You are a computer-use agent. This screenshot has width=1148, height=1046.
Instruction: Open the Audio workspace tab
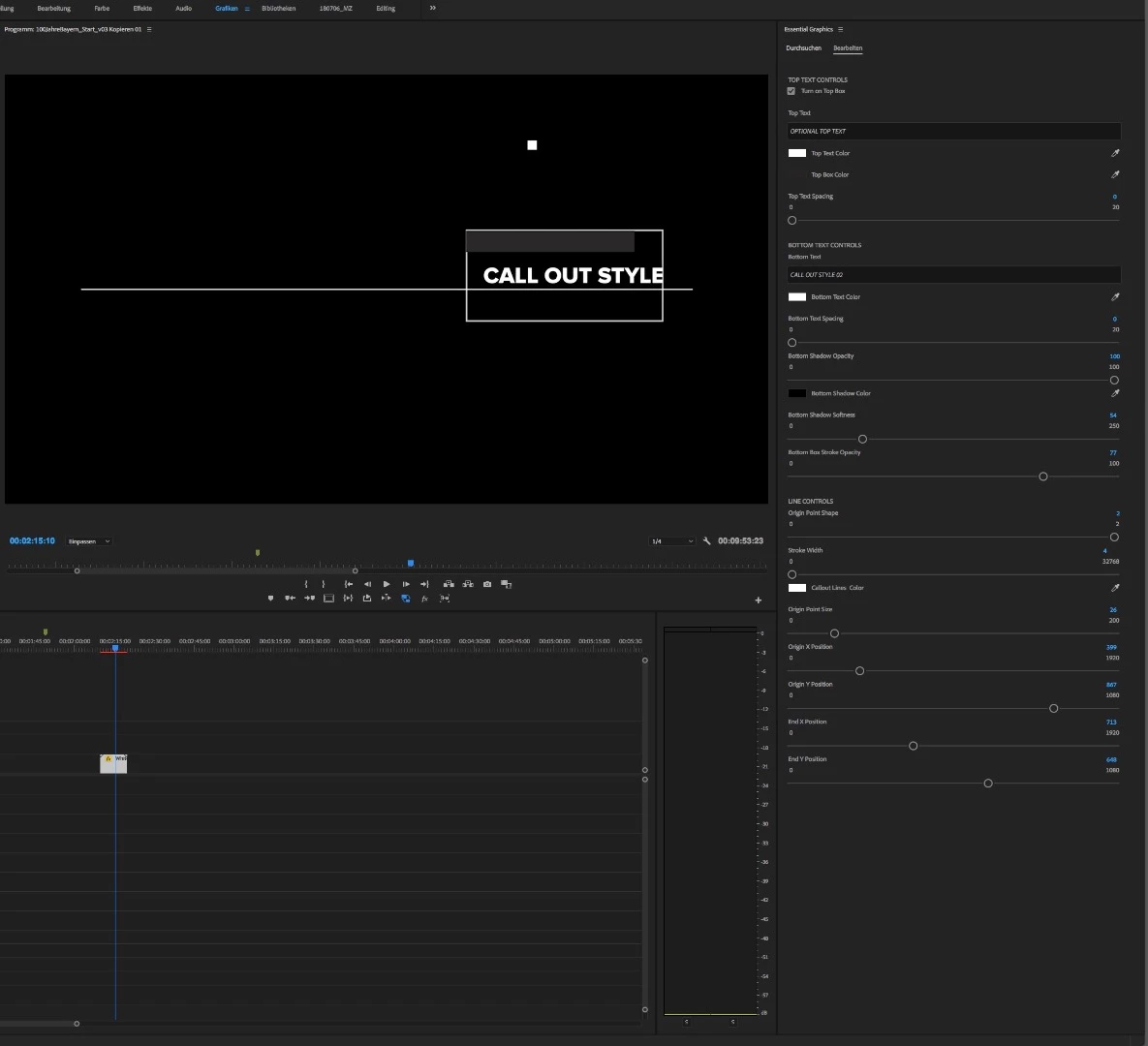(184, 8)
